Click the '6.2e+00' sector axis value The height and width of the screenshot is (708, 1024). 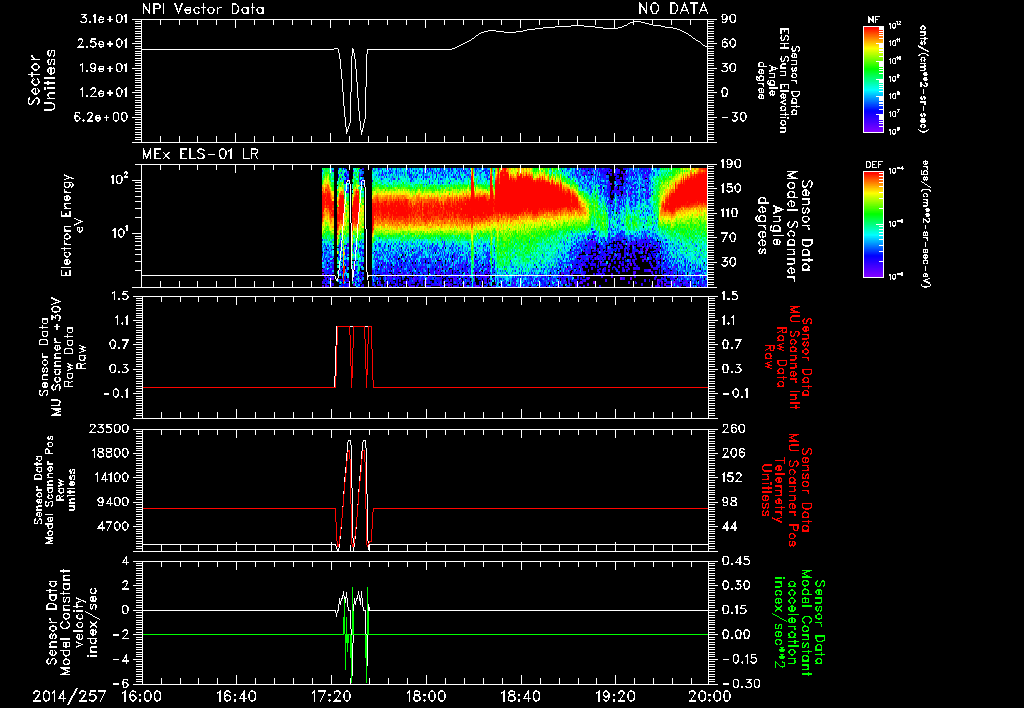103,118
